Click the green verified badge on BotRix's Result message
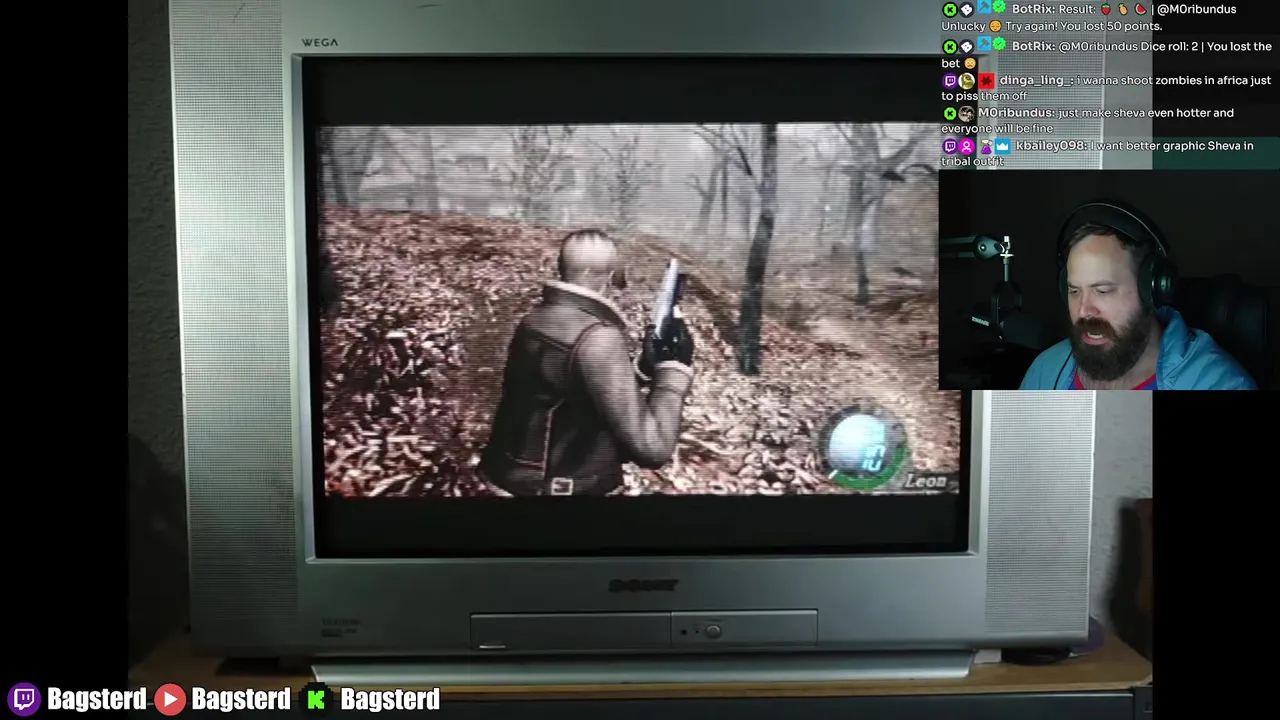Image resolution: width=1280 pixels, height=720 pixels. (999, 7)
